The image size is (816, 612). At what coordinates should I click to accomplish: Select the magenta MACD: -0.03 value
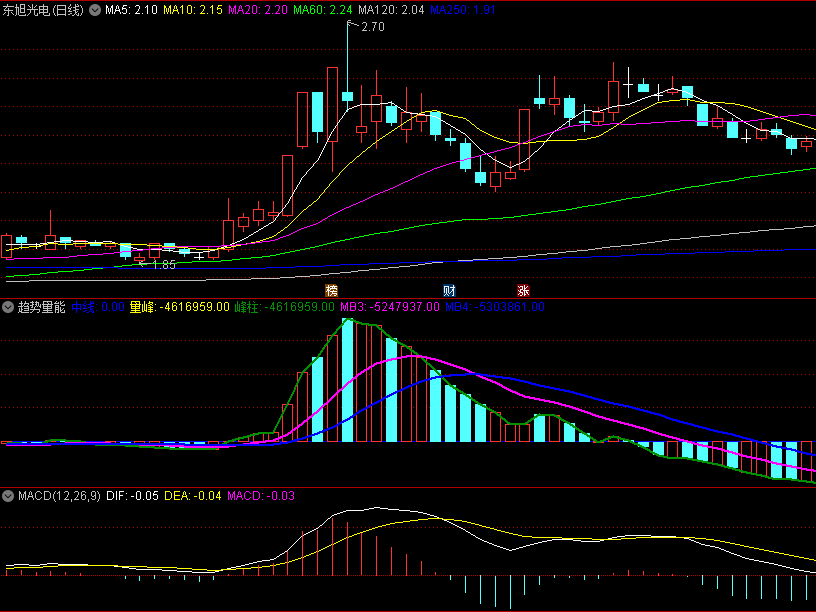coord(261,496)
